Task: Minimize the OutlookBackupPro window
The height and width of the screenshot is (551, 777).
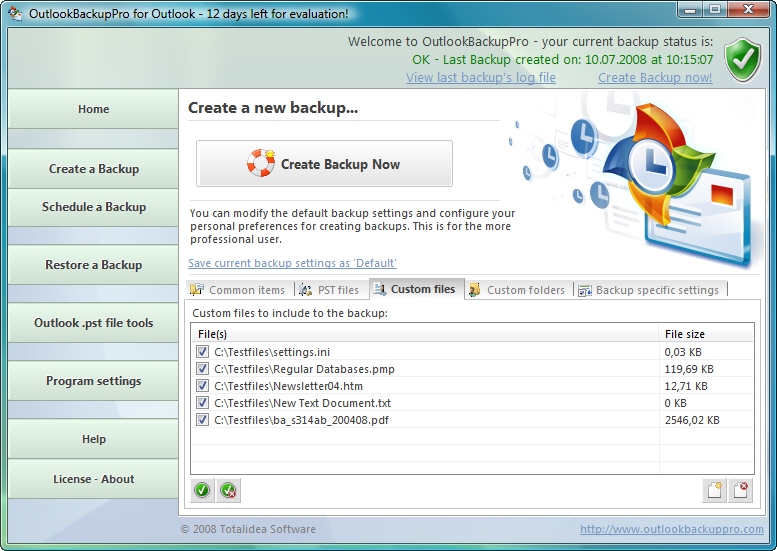Action: tap(691, 9)
